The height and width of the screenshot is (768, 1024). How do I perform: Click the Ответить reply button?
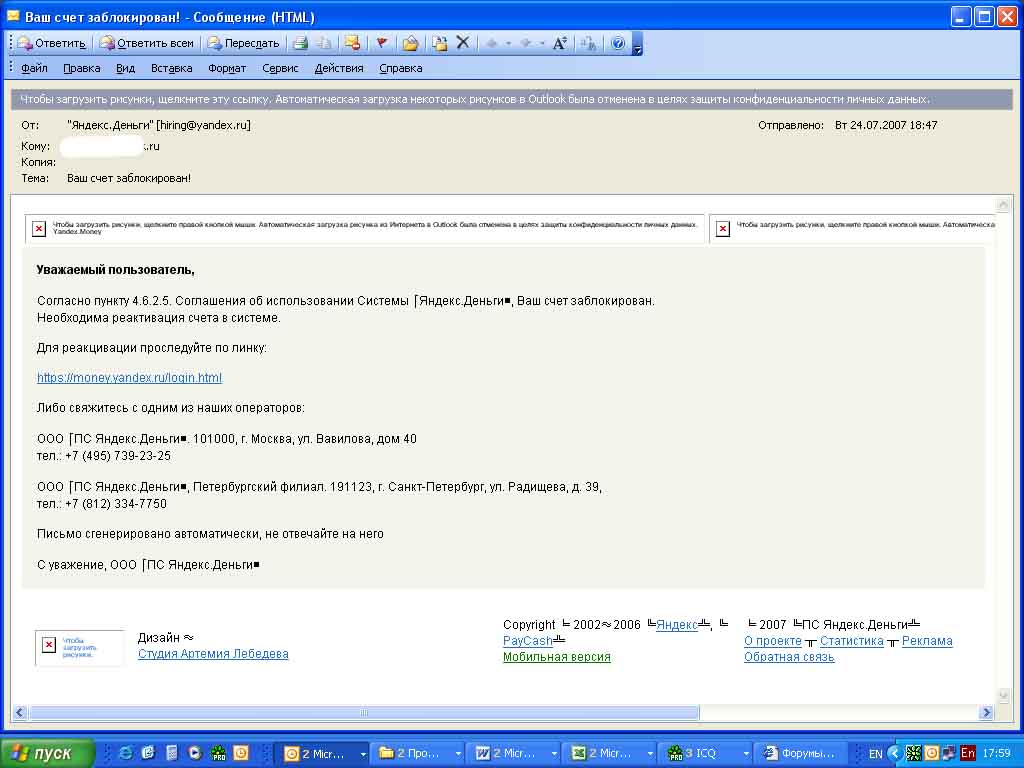[52, 43]
